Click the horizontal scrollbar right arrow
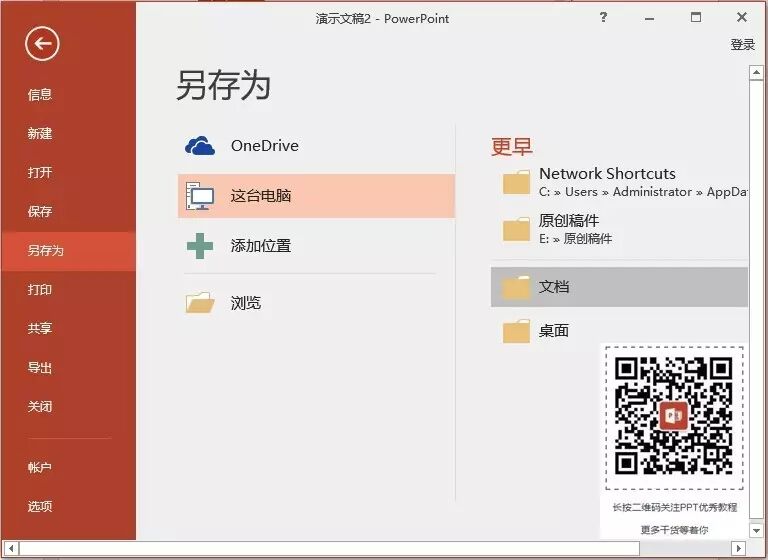768x560 pixels. tap(739, 548)
